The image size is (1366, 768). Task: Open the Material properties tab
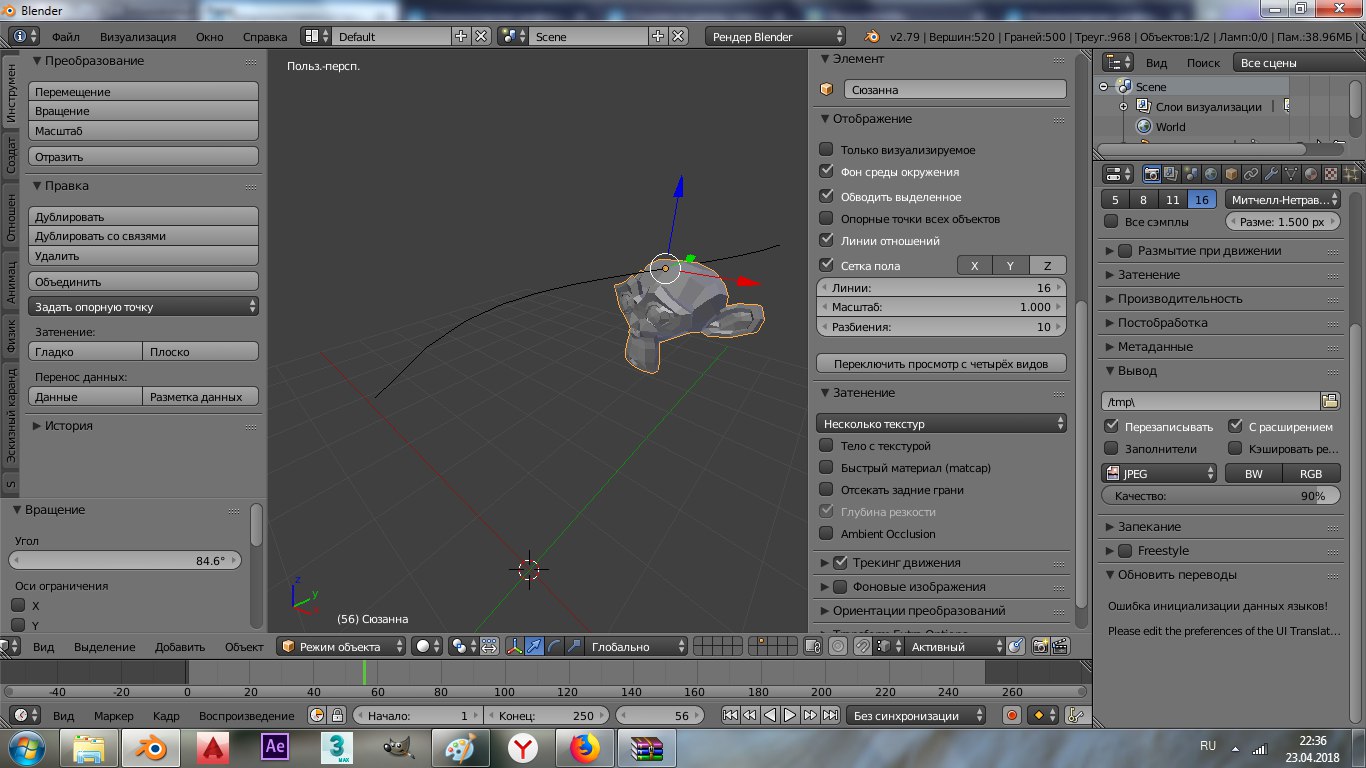tap(1311, 174)
